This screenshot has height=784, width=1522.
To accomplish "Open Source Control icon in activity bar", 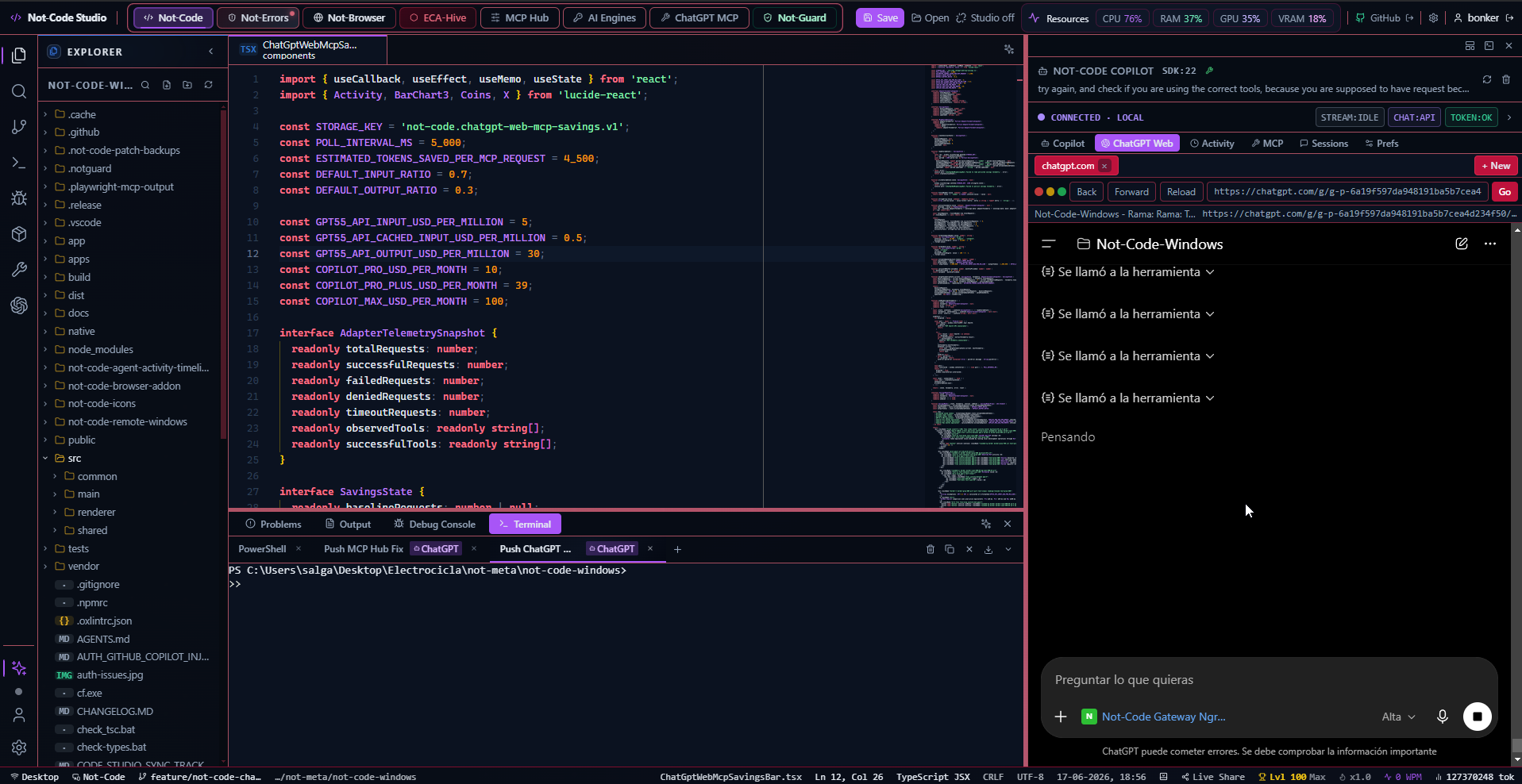I will click(19, 127).
